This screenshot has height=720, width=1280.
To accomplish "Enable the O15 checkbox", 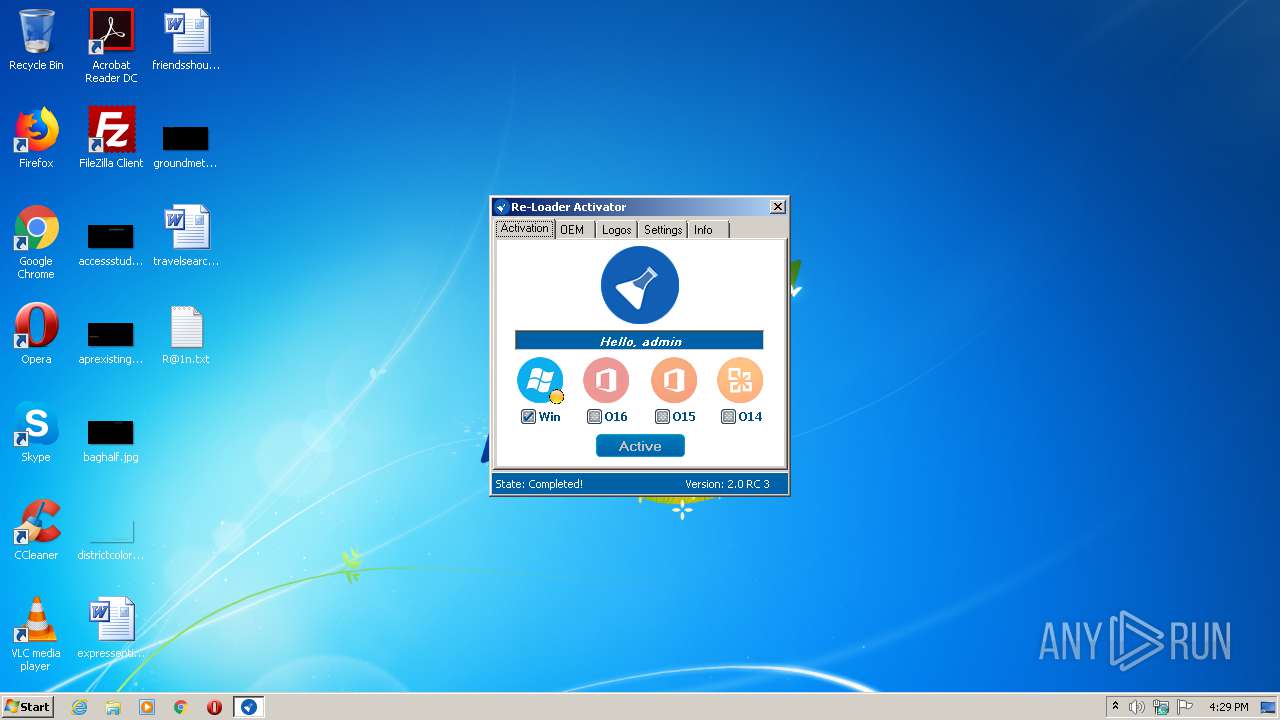I will click(661, 417).
